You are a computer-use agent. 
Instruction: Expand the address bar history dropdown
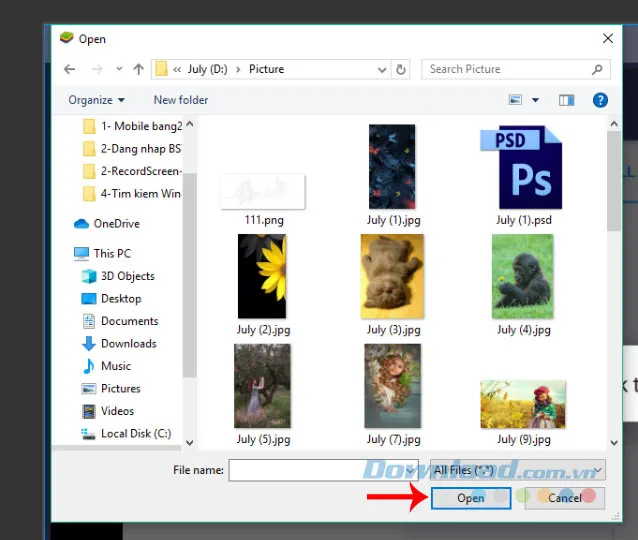(x=381, y=69)
